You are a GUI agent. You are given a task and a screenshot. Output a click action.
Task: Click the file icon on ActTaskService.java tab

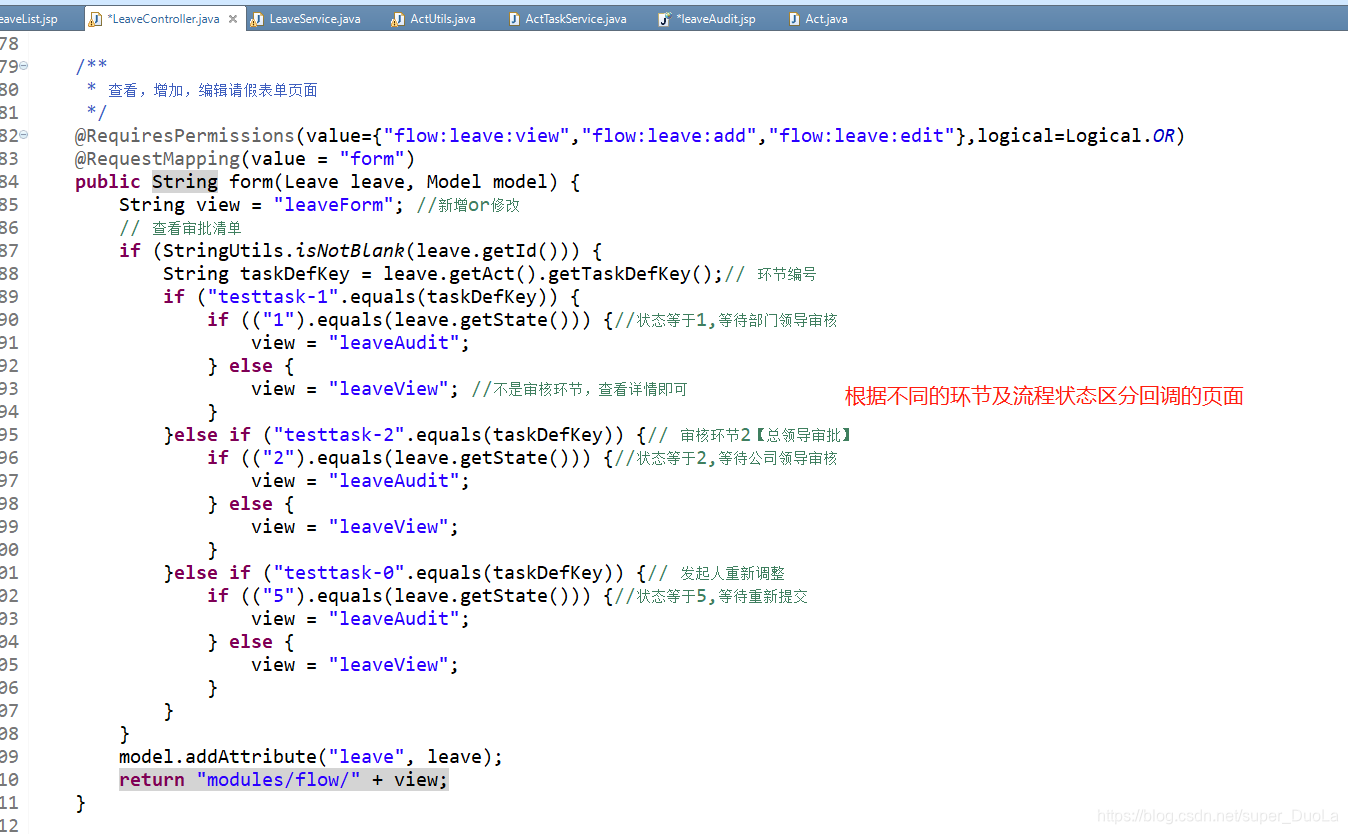514,19
